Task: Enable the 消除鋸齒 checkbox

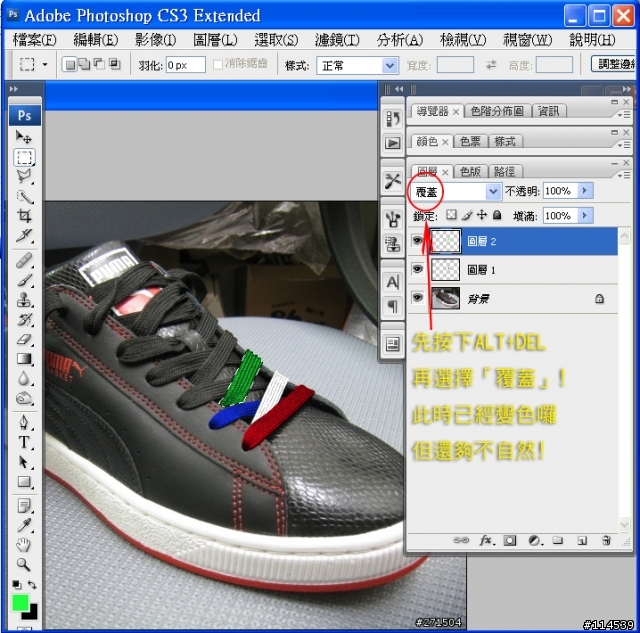Action: pos(218,64)
